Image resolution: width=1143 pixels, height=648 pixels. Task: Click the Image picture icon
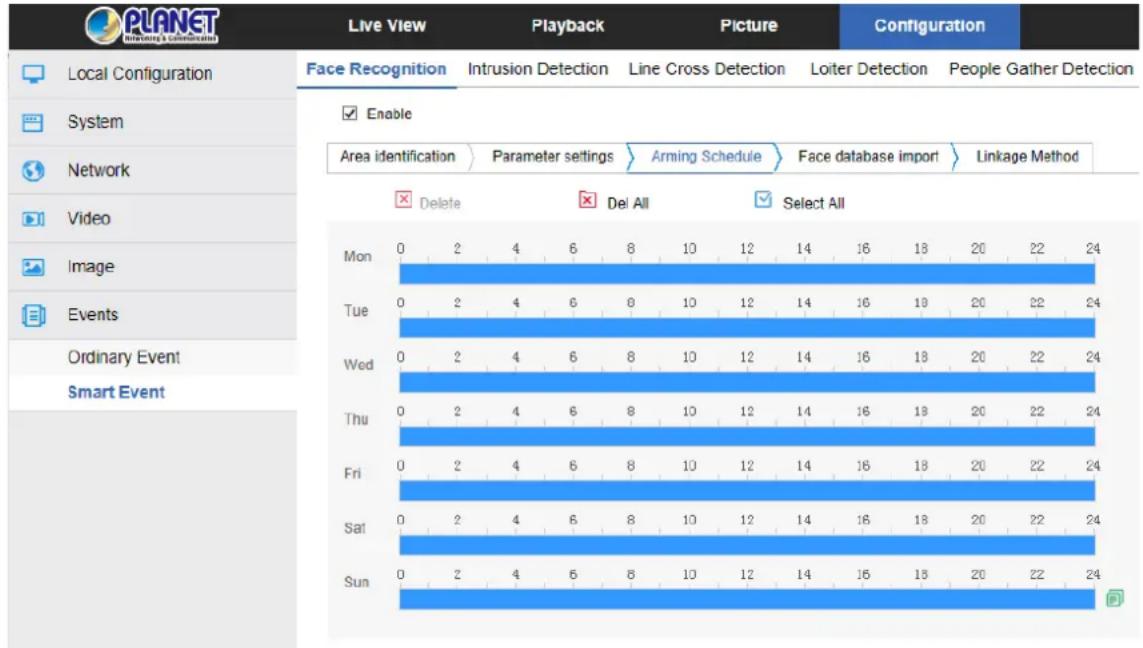coord(33,267)
